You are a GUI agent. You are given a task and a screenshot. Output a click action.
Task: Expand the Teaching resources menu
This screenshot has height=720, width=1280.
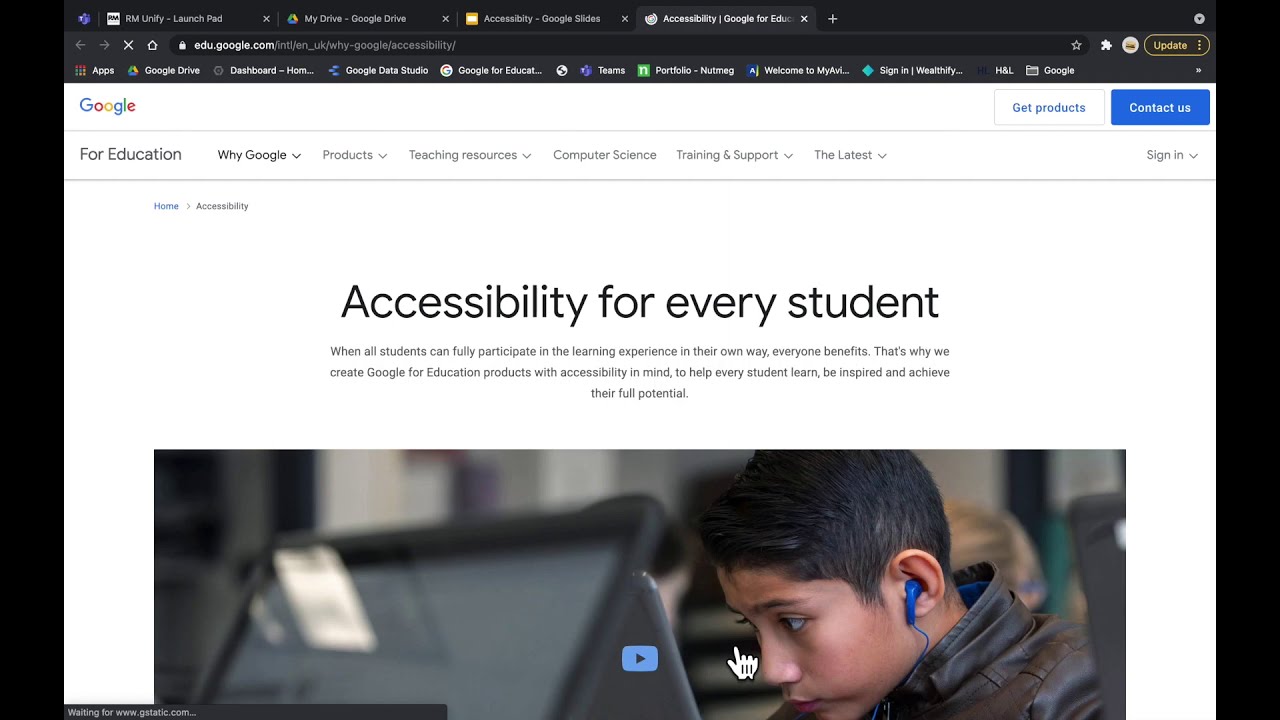(x=470, y=155)
